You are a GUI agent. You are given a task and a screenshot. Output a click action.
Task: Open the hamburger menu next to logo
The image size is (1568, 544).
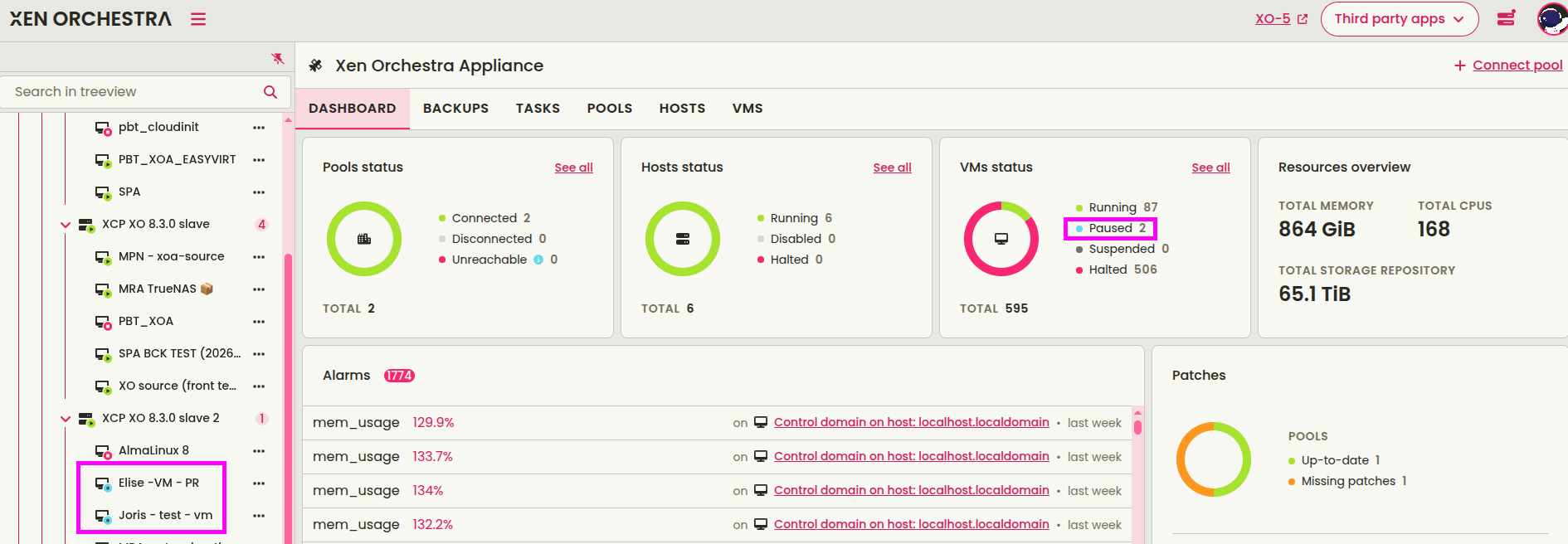click(197, 19)
